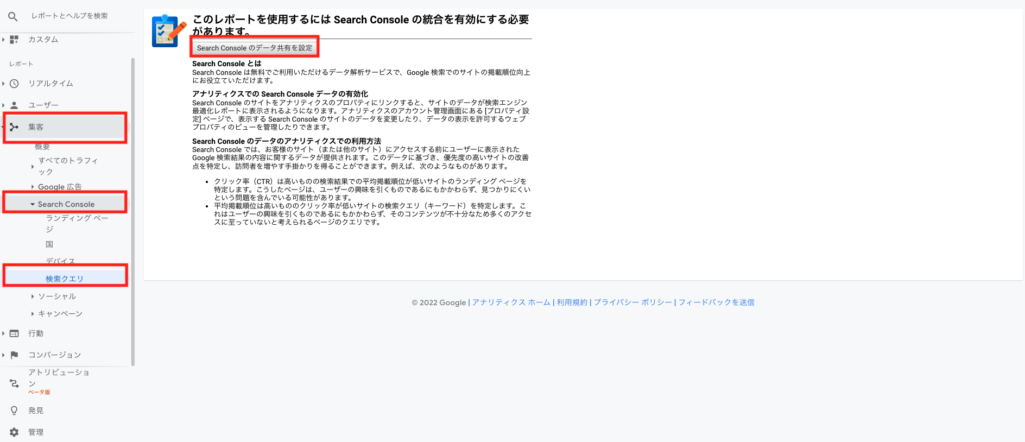This screenshot has width=1025, height=442.
Task: Click the レポート sidebar section label
Action: [21, 64]
